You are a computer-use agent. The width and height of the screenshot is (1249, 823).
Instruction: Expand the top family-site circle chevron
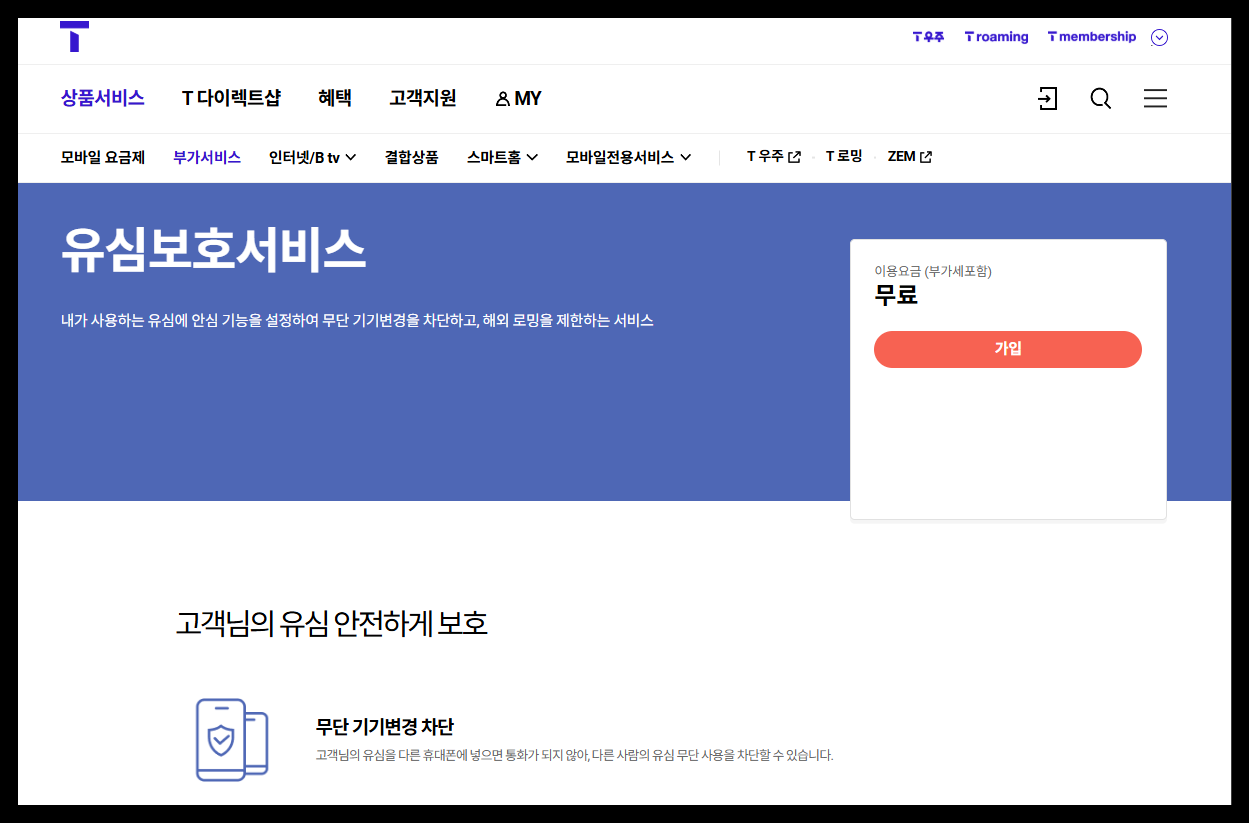click(1159, 38)
